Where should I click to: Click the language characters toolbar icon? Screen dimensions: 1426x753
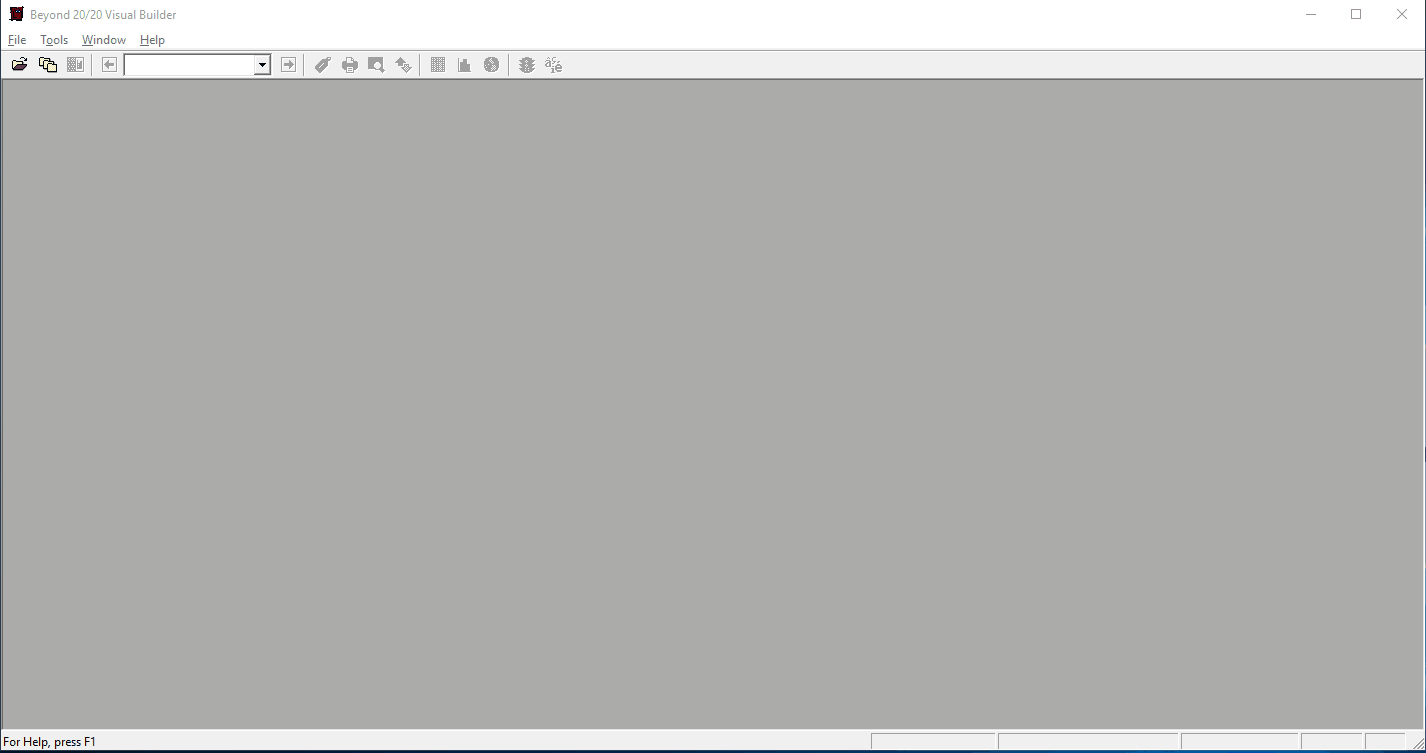554,65
